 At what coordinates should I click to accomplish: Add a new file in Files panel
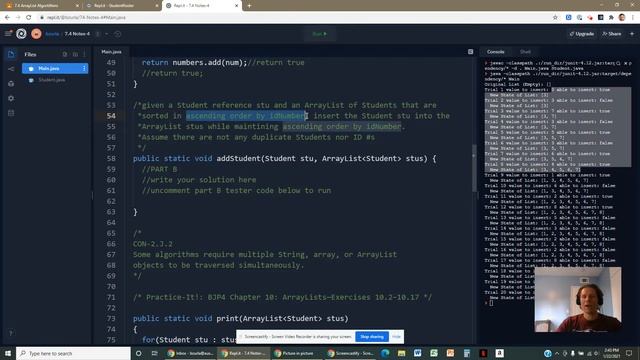click(x=65, y=54)
